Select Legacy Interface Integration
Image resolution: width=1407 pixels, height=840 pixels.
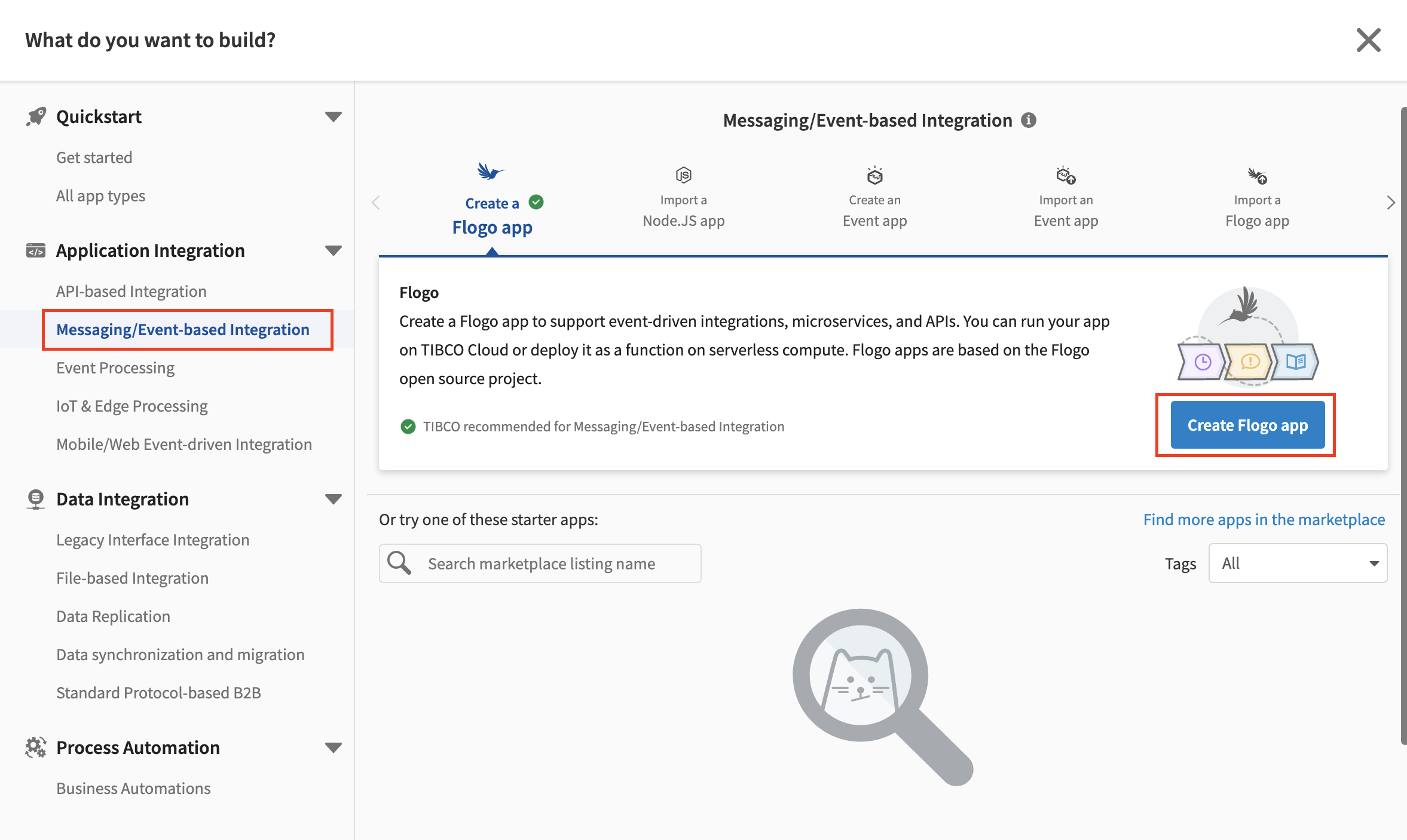(153, 540)
